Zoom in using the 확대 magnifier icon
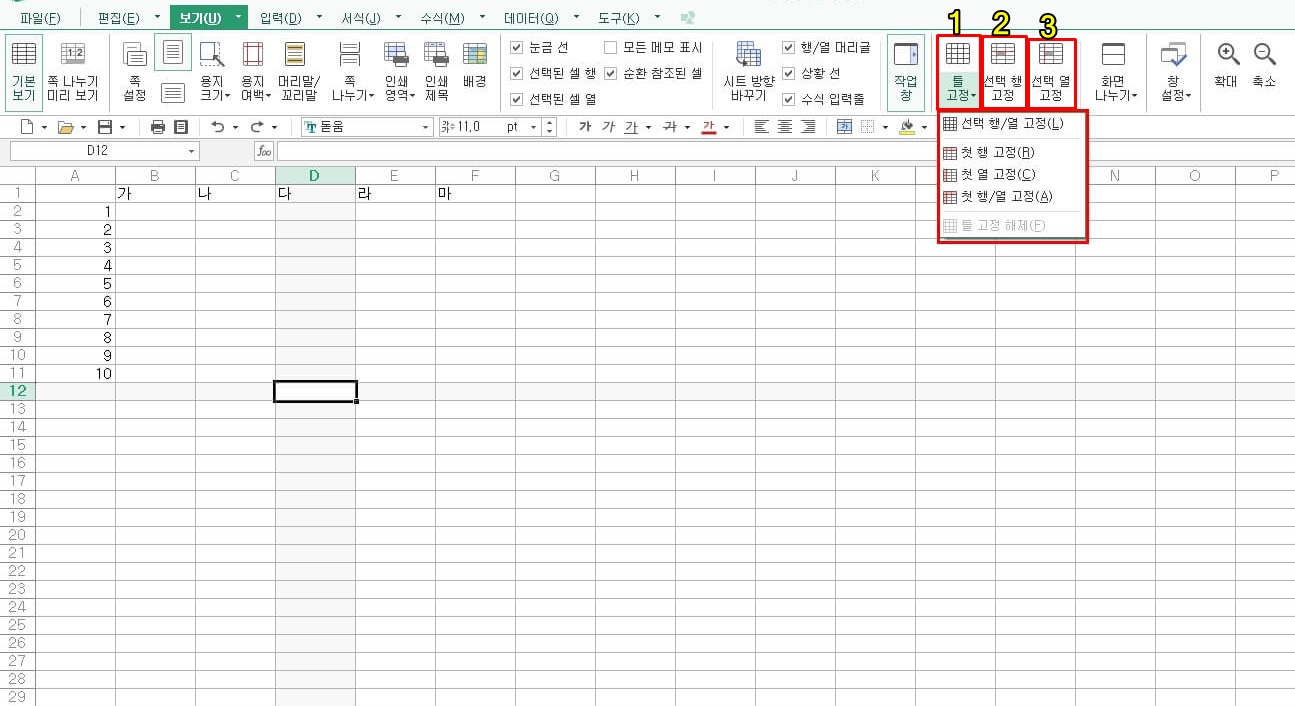Screen dimensions: 1295x706 pos(1227,60)
